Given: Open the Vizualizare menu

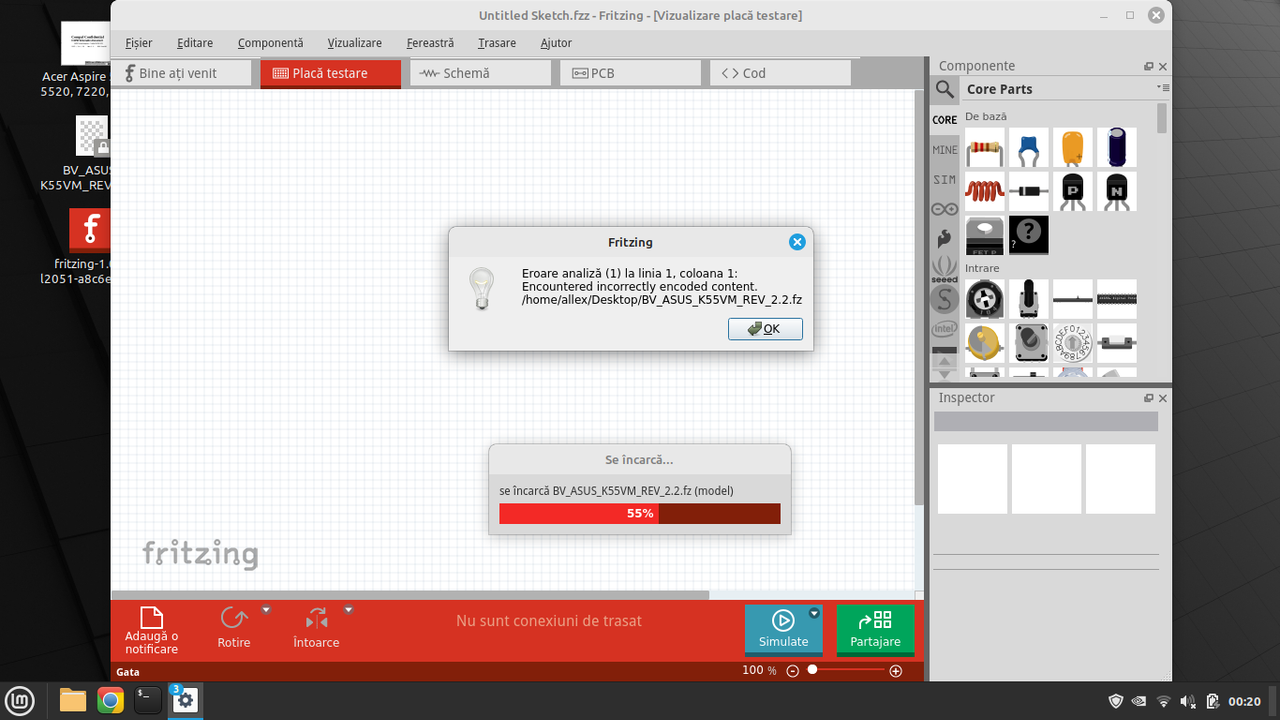Looking at the screenshot, I should (355, 43).
